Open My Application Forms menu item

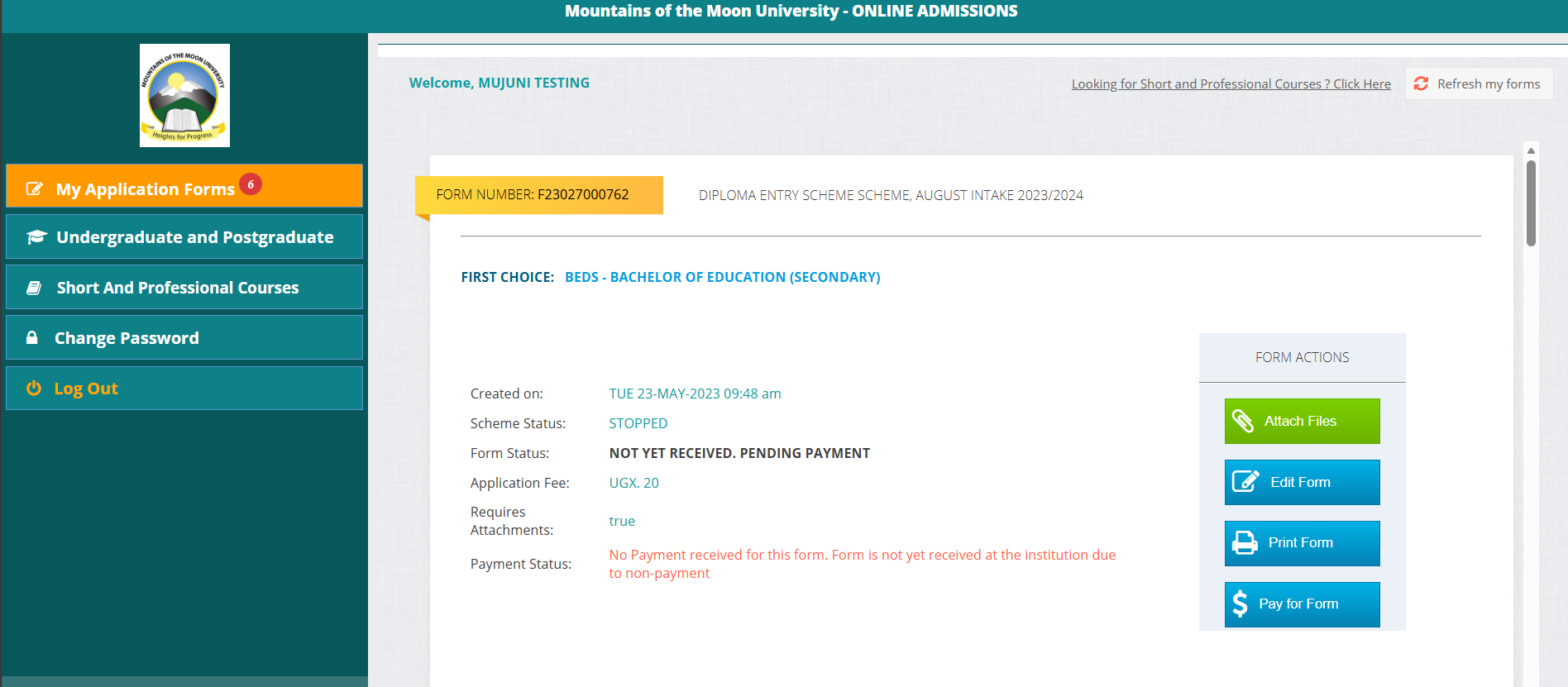coord(146,189)
